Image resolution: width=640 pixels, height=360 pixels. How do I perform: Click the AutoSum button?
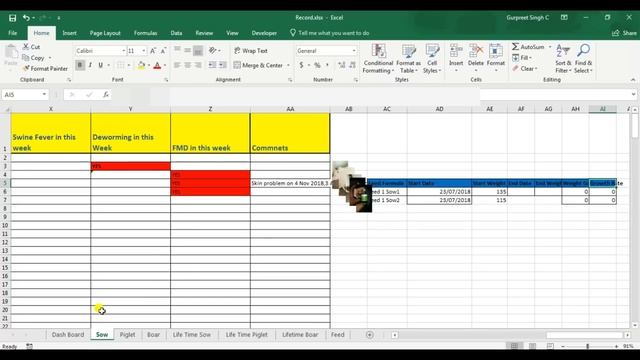(x=529, y=47)
